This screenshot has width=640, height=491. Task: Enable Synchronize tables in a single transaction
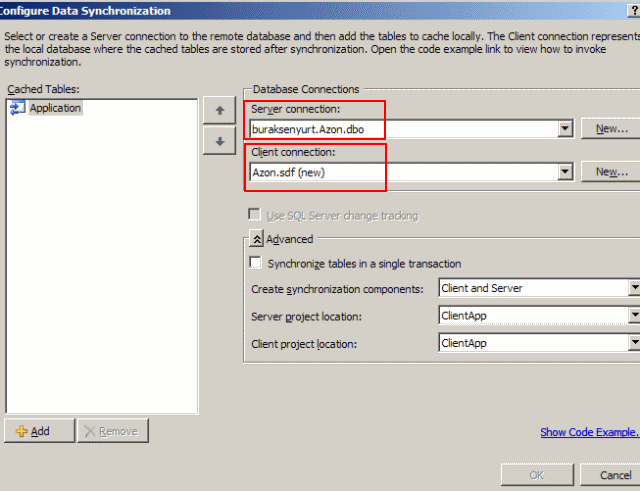coord(256,263)
